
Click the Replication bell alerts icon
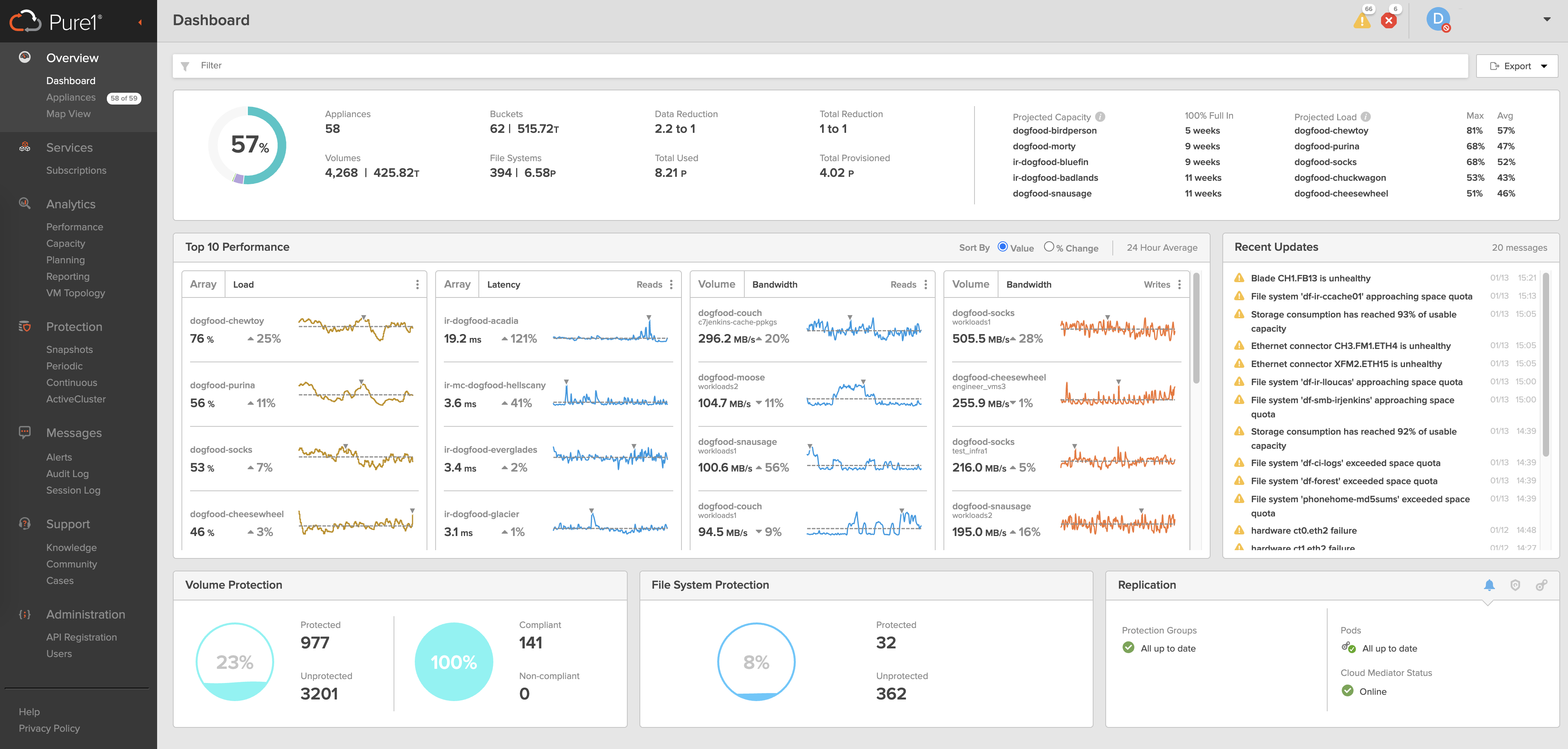click(x=1489, y=585)
